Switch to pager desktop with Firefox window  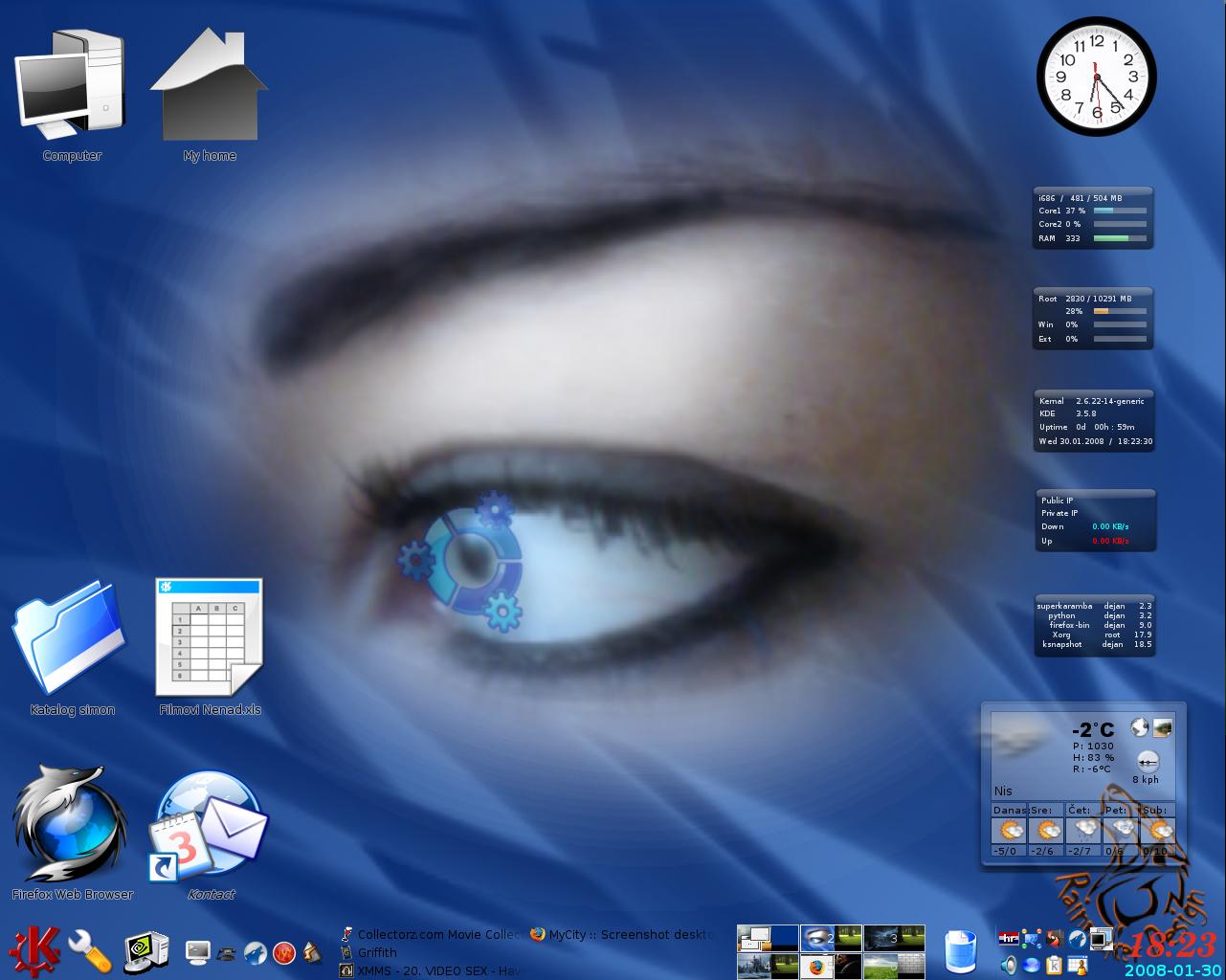coord(831,966)
